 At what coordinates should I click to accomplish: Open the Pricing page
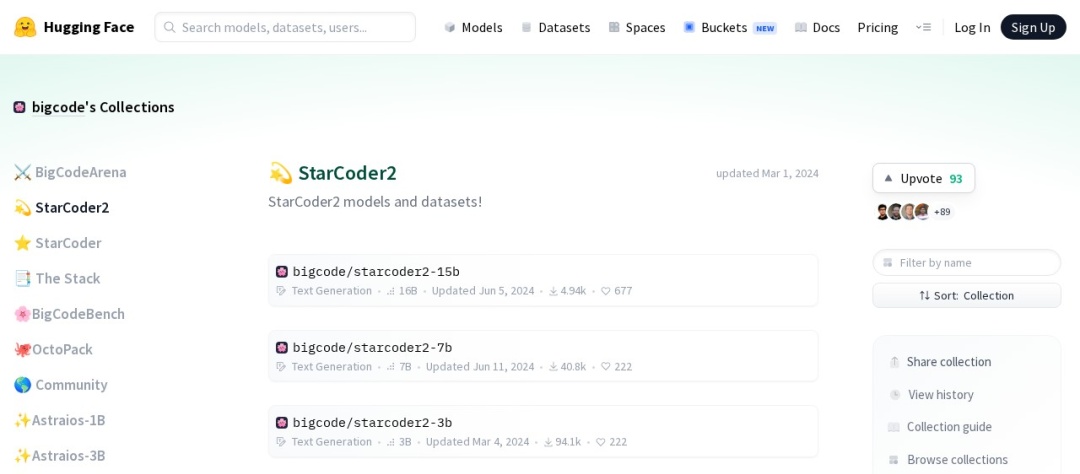878,28
